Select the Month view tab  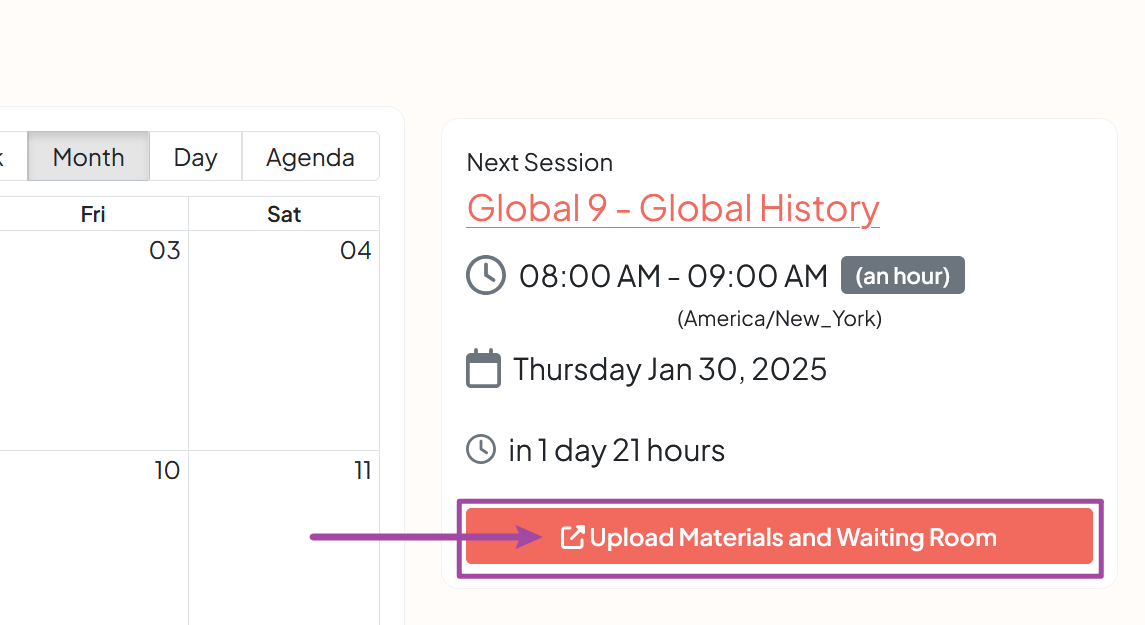pos(88,156)
